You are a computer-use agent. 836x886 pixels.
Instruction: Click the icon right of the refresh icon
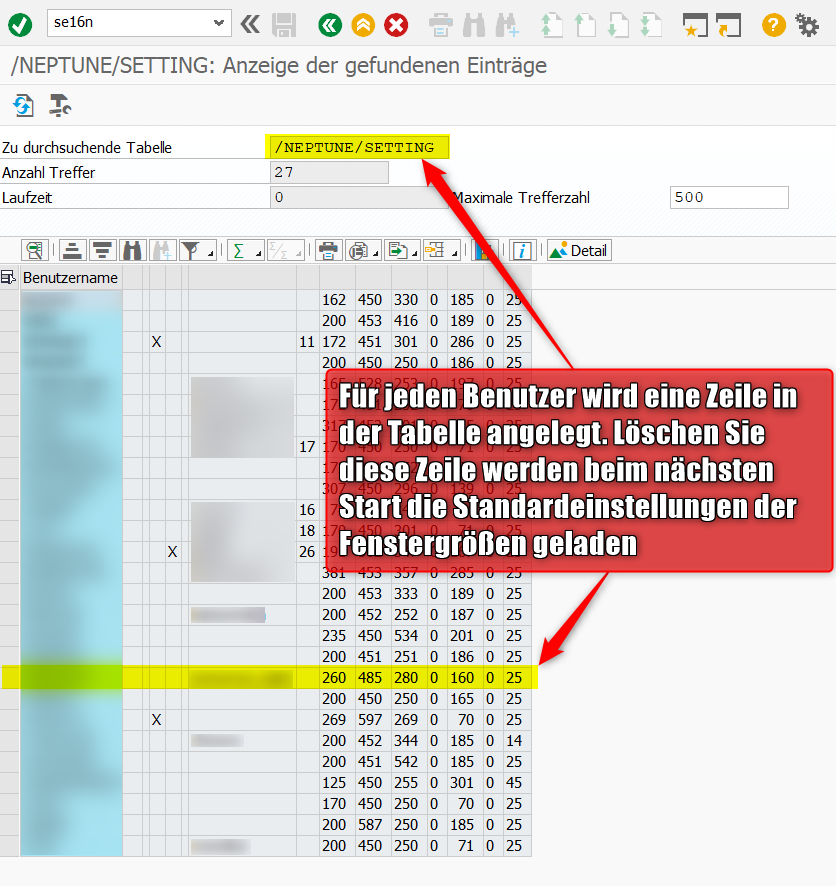[59, 106]
